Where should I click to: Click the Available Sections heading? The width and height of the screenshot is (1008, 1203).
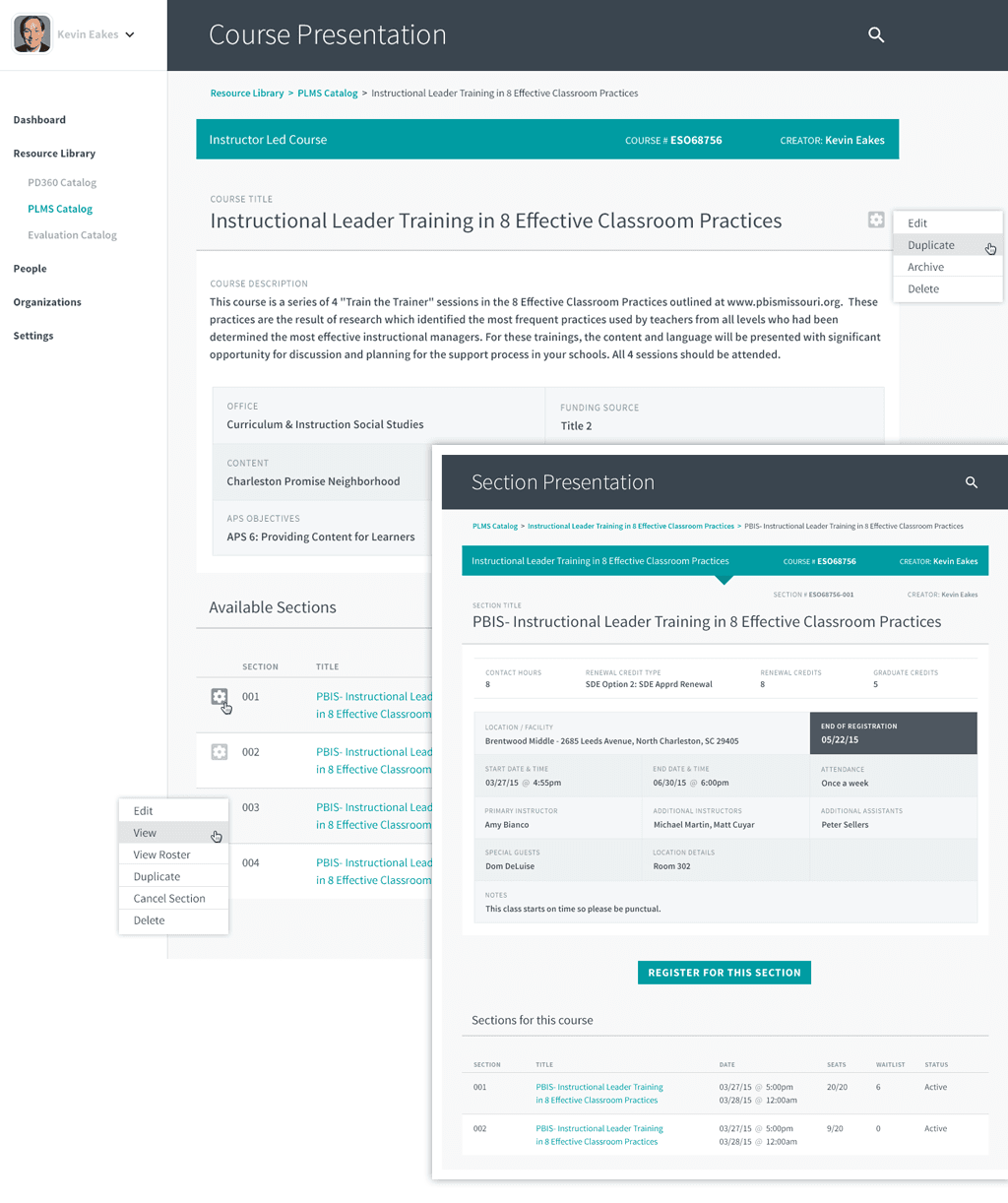273,607
